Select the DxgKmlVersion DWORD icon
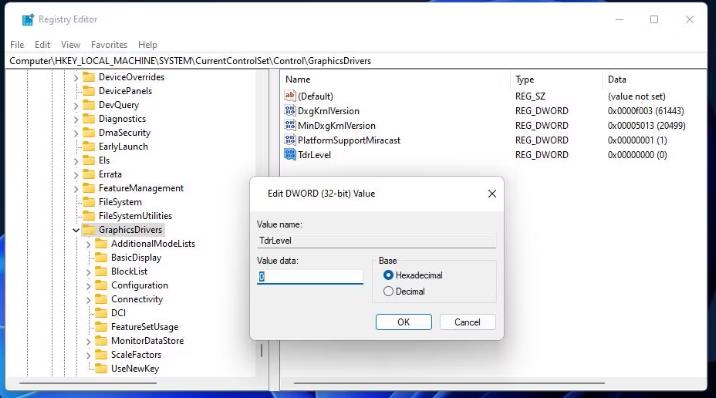Image resolution: width=716 pixels, height=398 pixels. (x=290, y=111)
